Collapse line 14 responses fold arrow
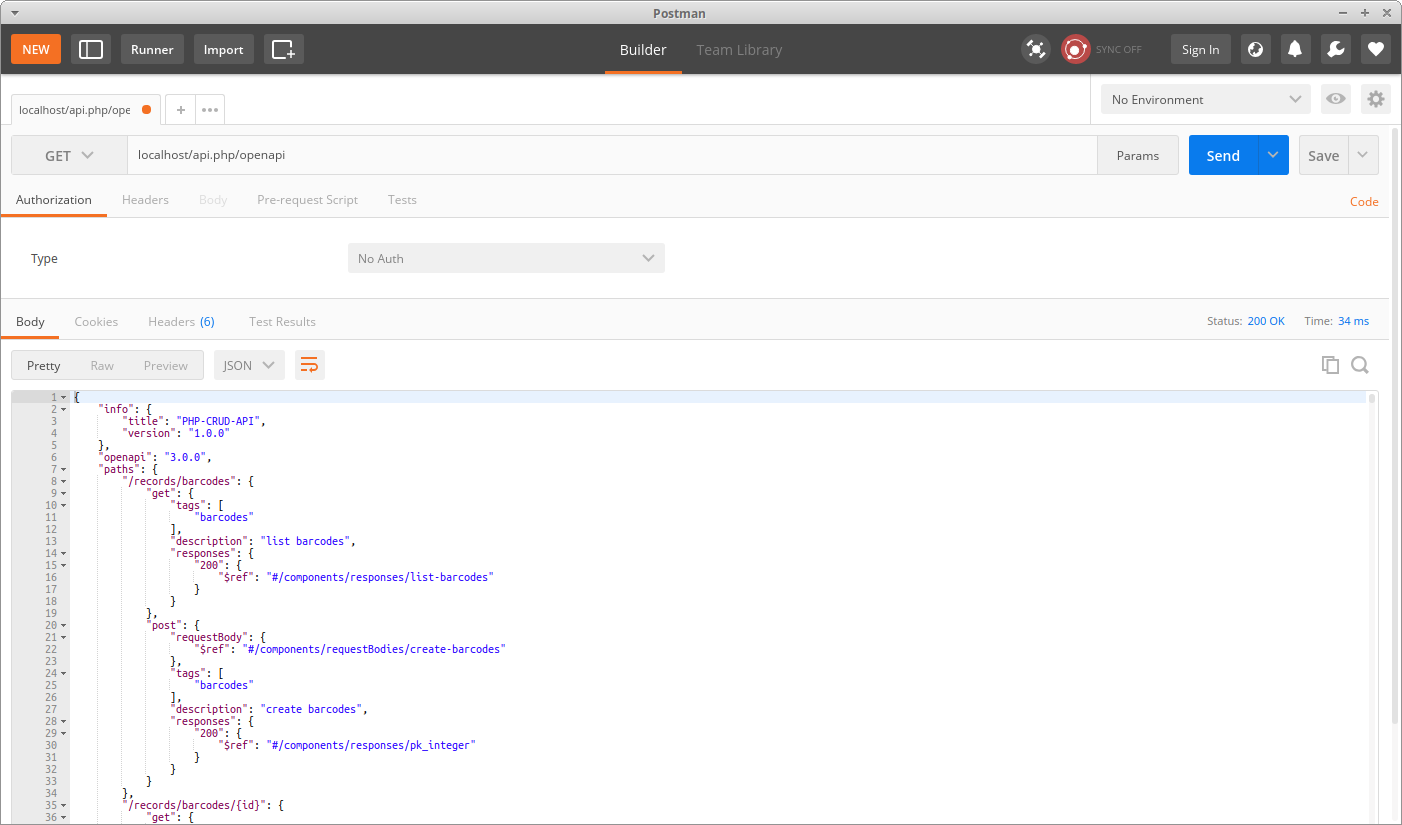The image size is (1402, 825). coord(63,553)
